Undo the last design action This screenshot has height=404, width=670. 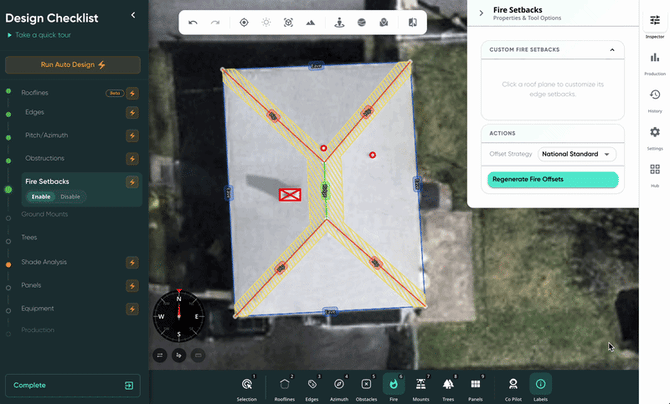click(193, 23)
